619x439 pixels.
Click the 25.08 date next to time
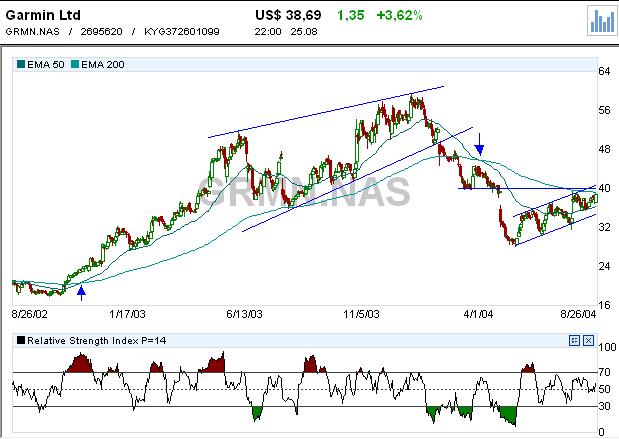pyautogui.click(x=304, y=32)
